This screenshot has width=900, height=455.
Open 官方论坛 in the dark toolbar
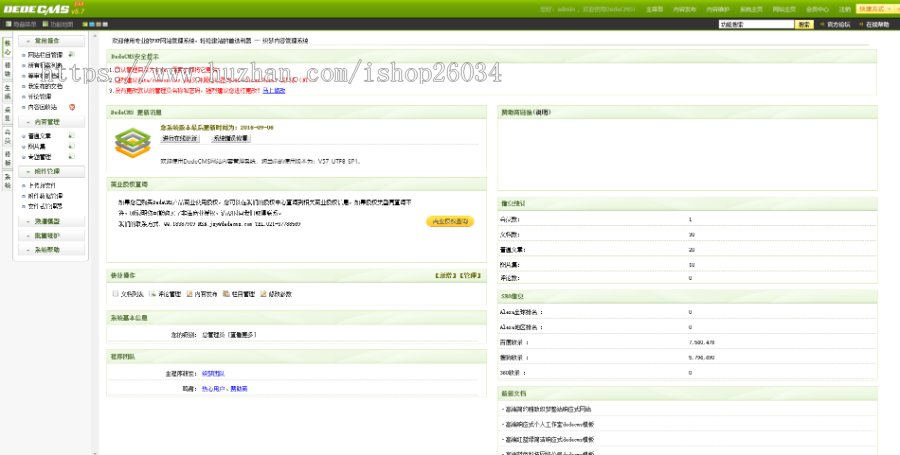coord(839,24)
